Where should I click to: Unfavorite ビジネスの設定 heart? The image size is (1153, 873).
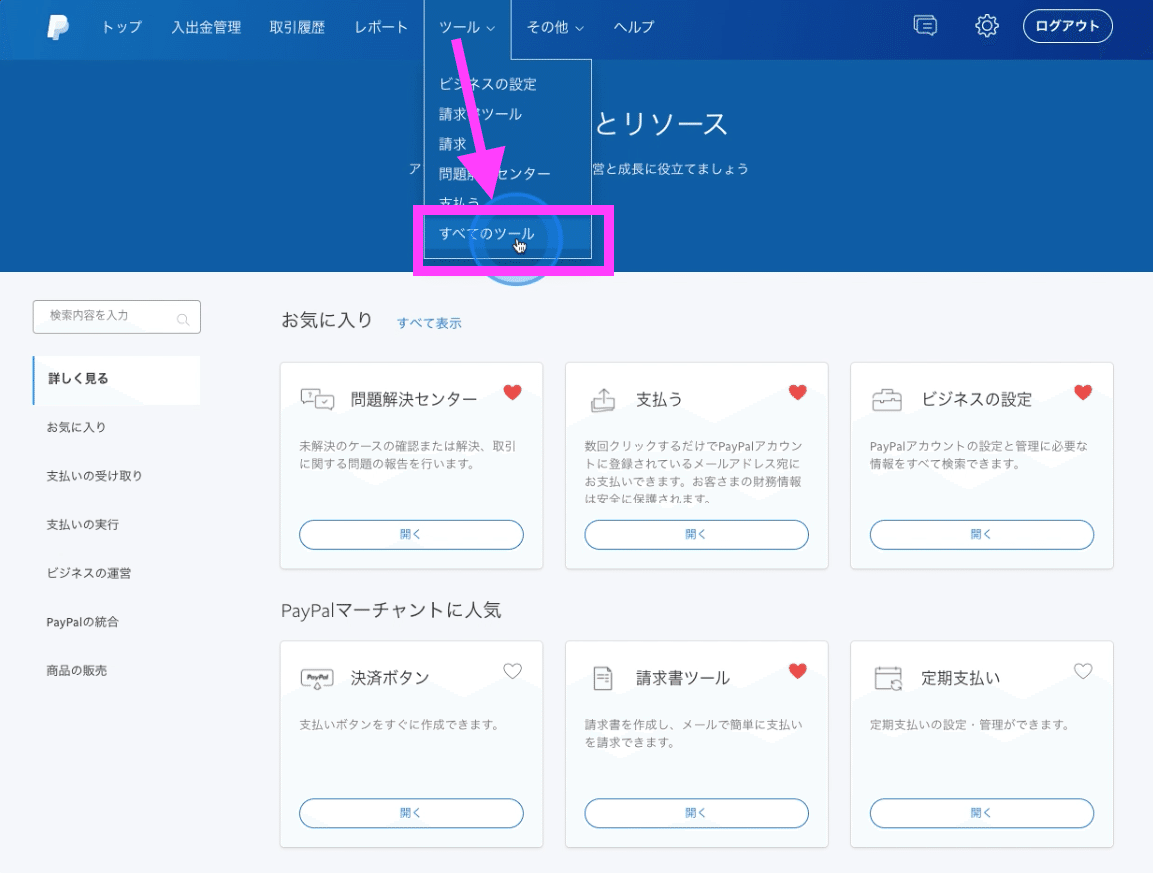click(x=1083, y=393)
